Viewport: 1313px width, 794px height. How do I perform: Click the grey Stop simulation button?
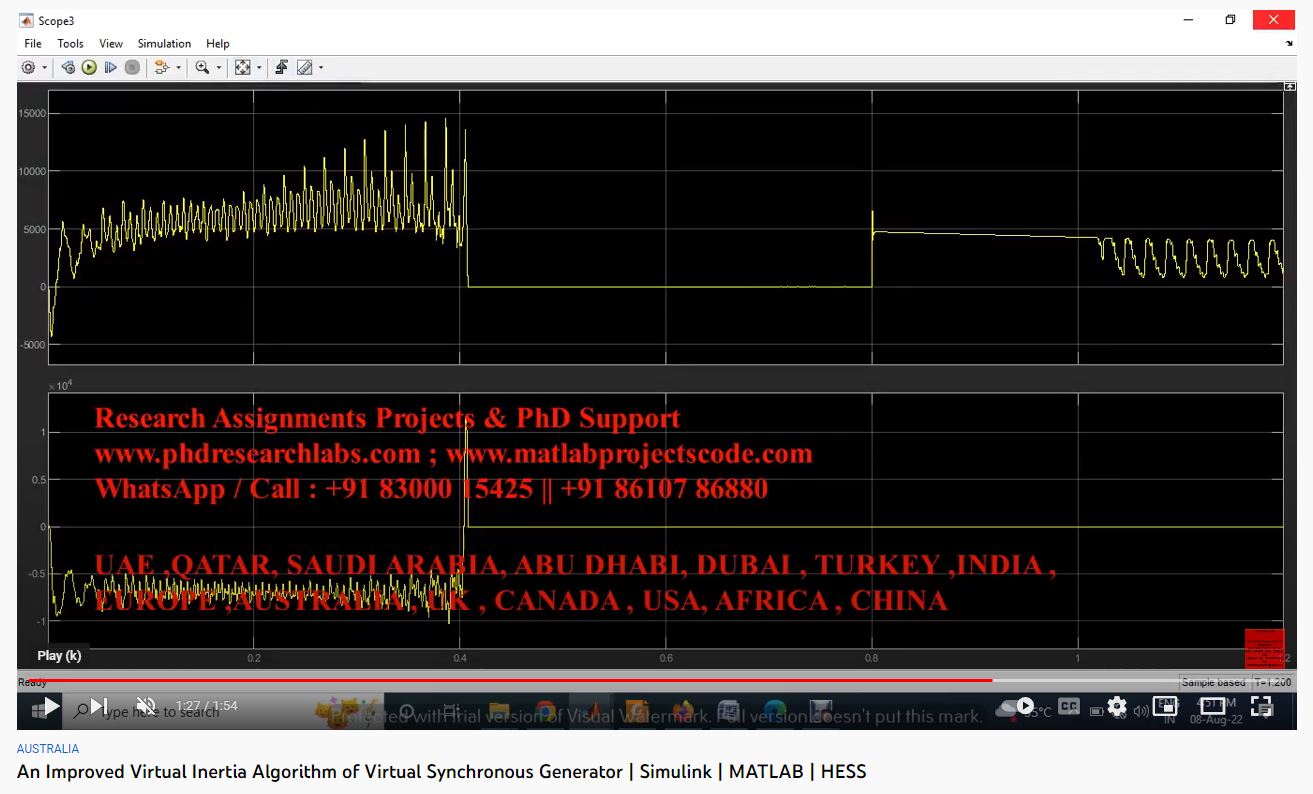(132, 67)
